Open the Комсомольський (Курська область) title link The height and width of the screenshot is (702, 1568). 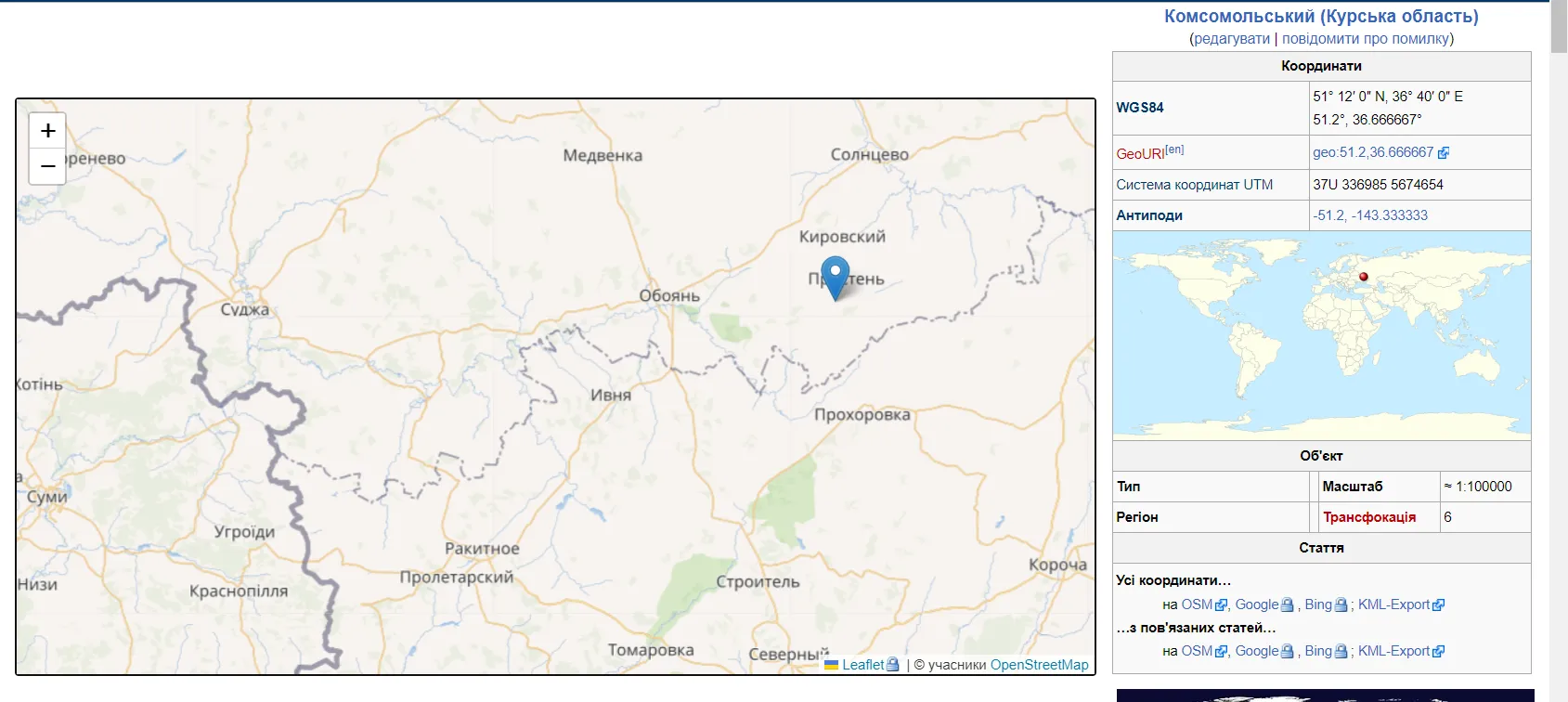(x=1321, y=16)
